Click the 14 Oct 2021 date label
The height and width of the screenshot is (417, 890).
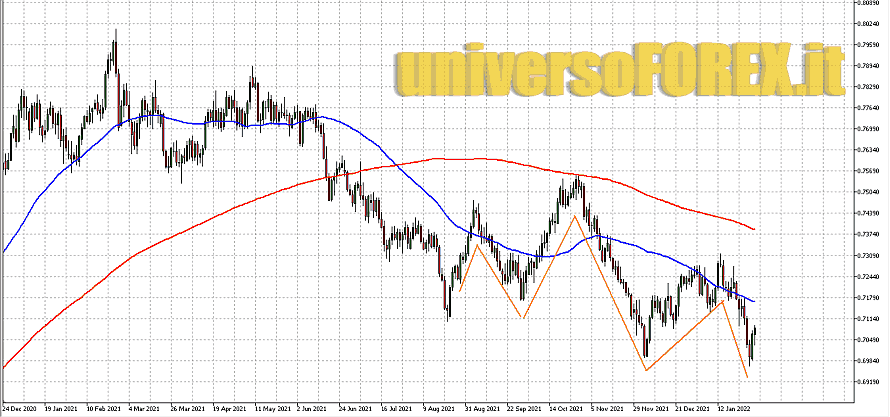[x=567, y=408]
